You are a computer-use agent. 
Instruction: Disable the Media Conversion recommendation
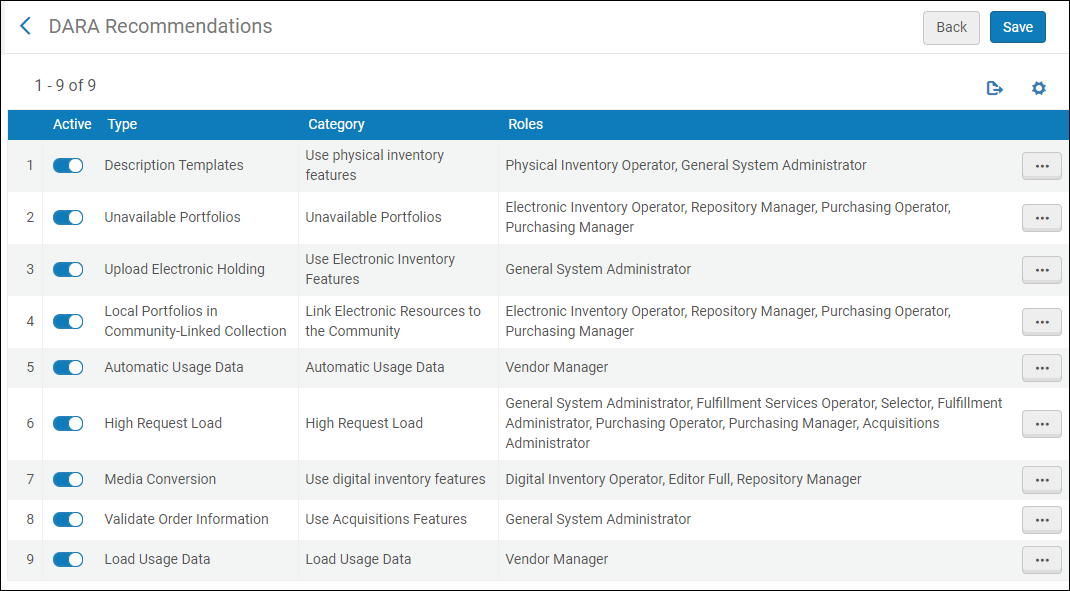[x=68, y=480]
